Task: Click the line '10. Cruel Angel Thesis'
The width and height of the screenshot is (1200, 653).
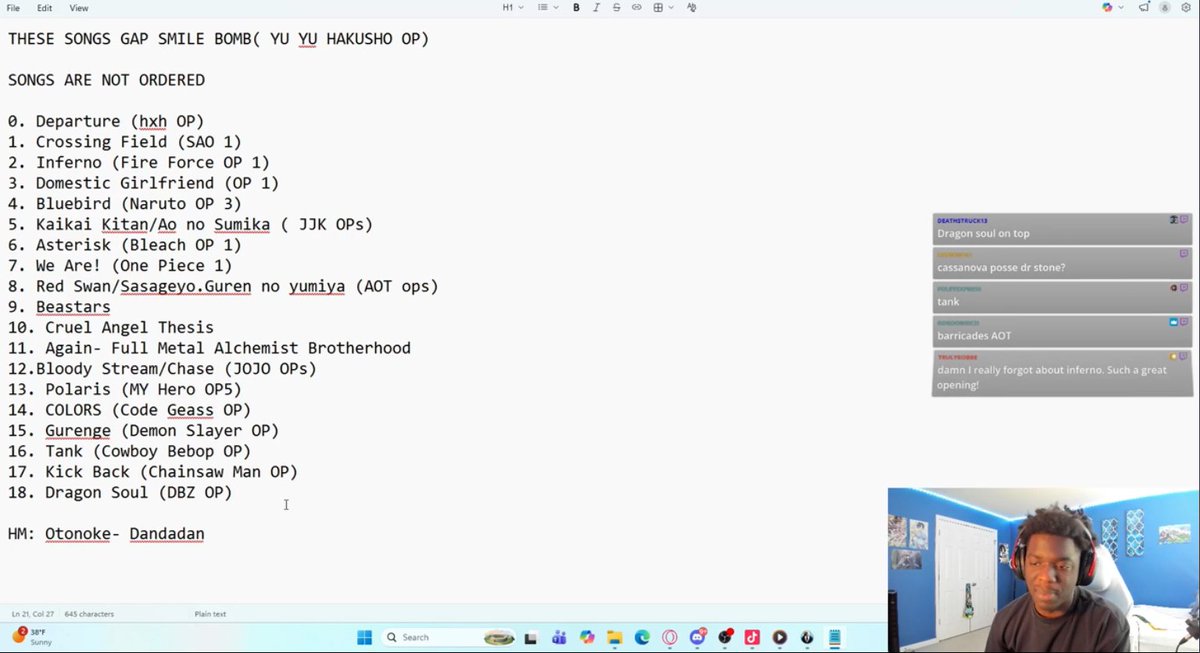Action: [111, 328]
